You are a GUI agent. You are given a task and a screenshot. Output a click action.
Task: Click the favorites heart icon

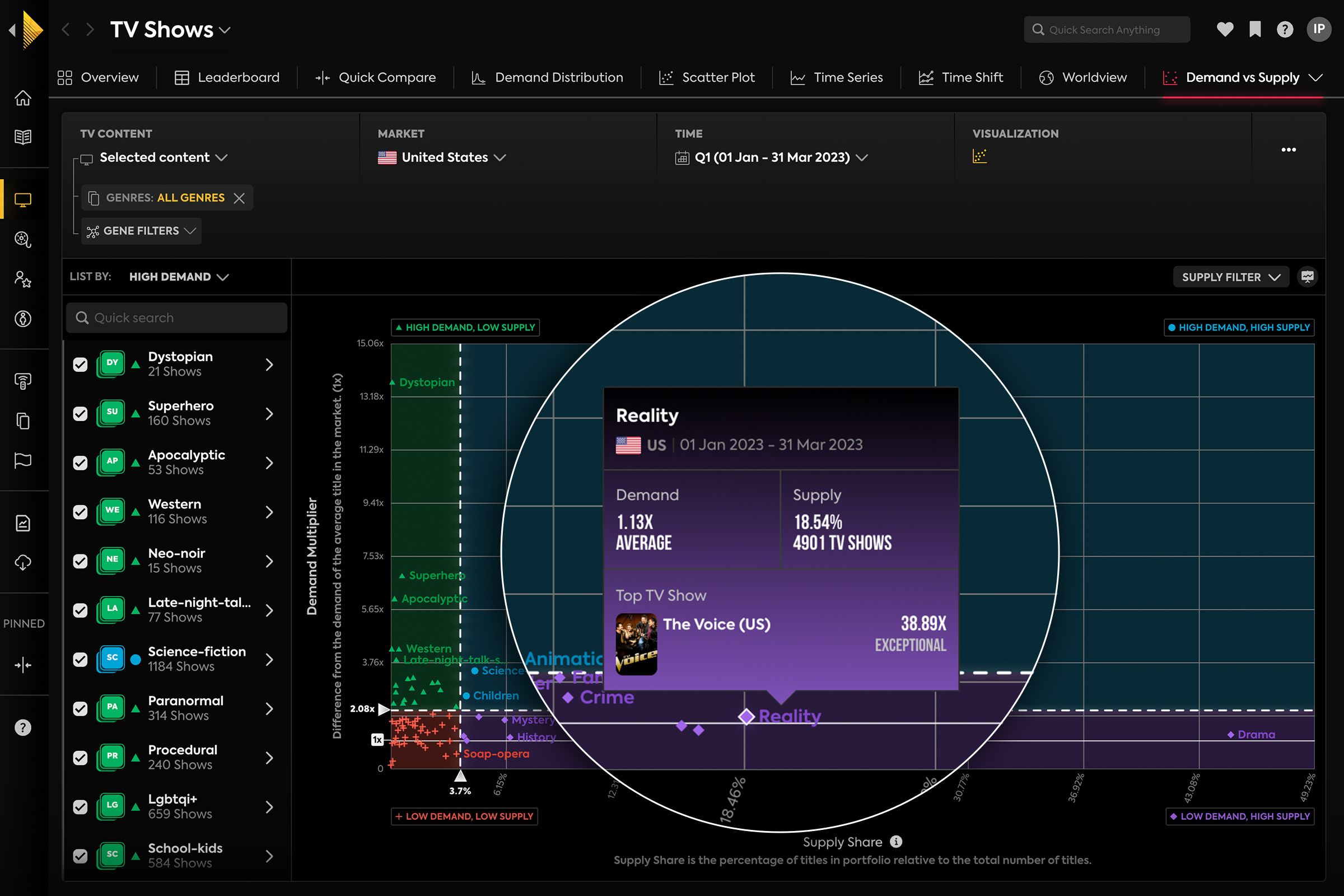click(1225, 29)
